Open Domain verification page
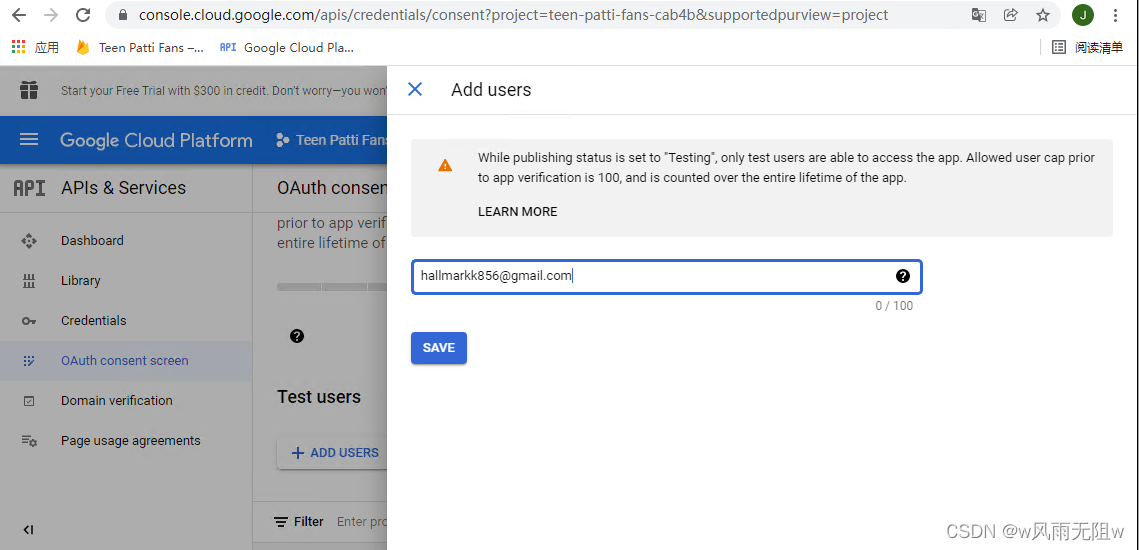Image resolution: width=1139 pixels, height=550 pixels. click(x=116, y=401)
